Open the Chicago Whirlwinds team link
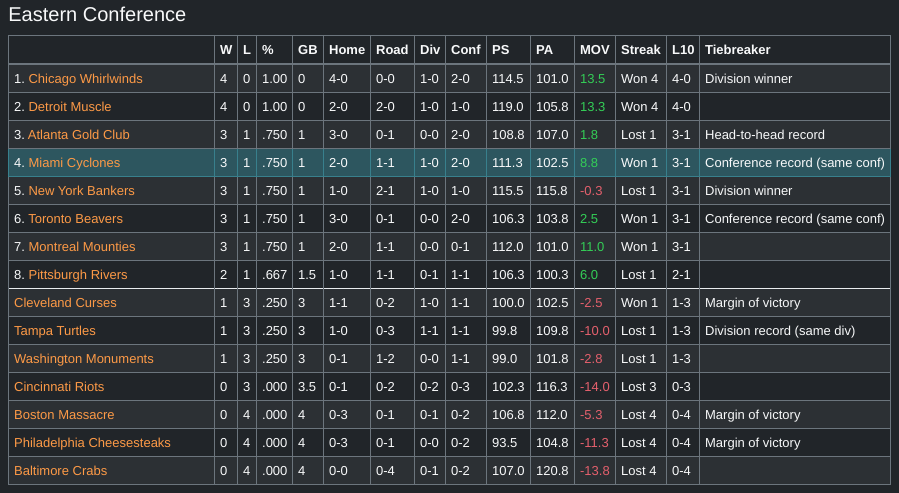 pyautogui.click(x=85, y=79)
